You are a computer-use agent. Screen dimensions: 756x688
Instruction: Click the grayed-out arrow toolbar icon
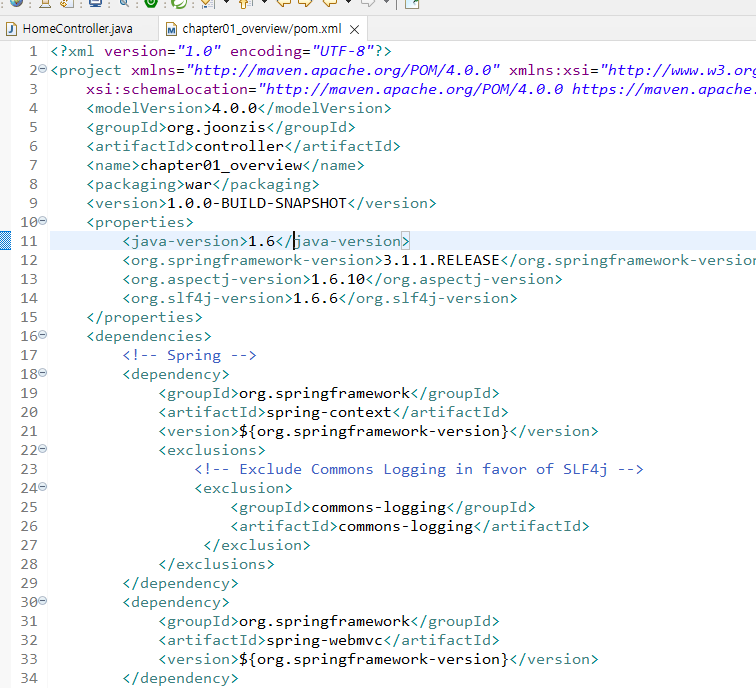click(x=369, y=3)
